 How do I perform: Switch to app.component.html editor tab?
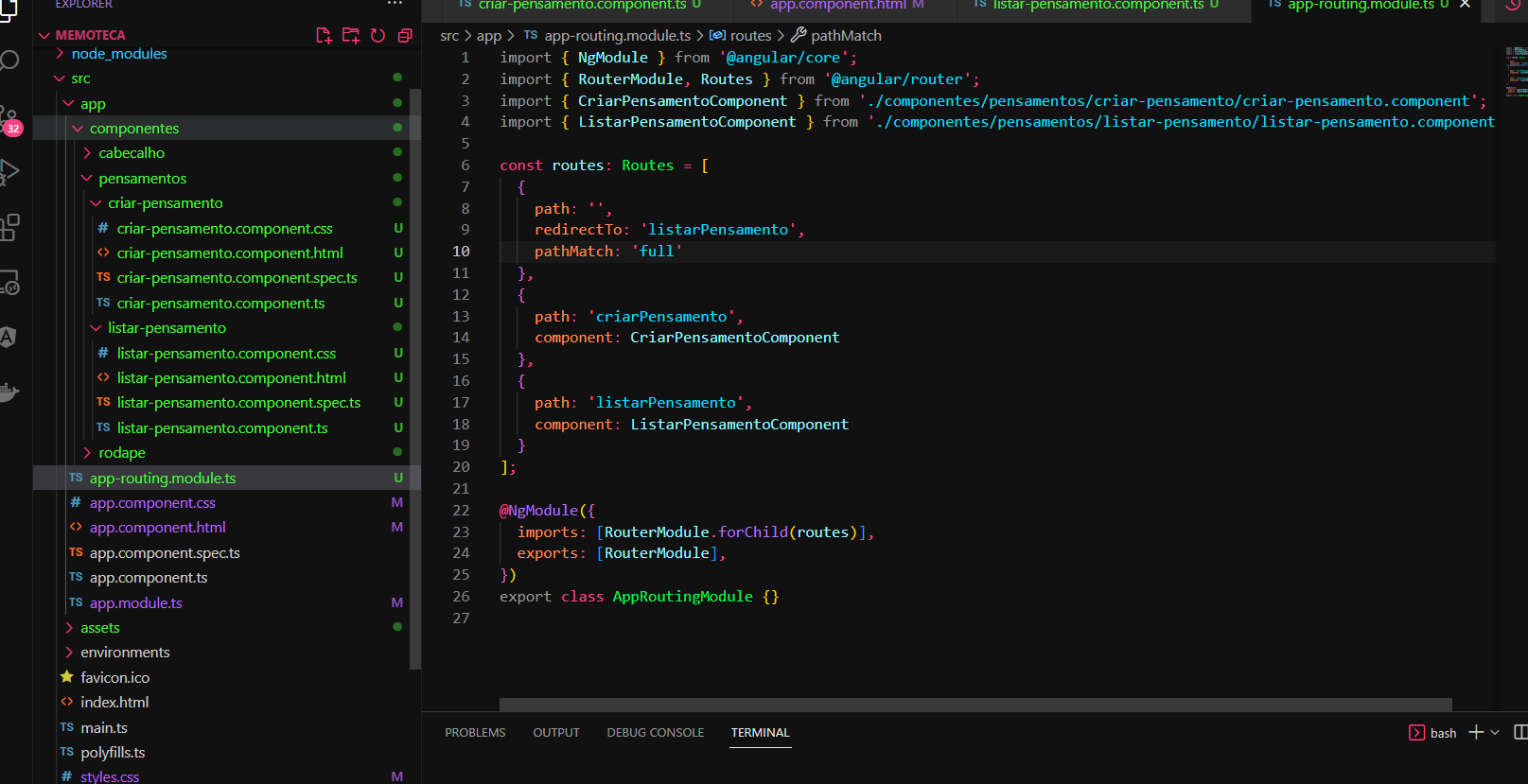coord(837,6)
